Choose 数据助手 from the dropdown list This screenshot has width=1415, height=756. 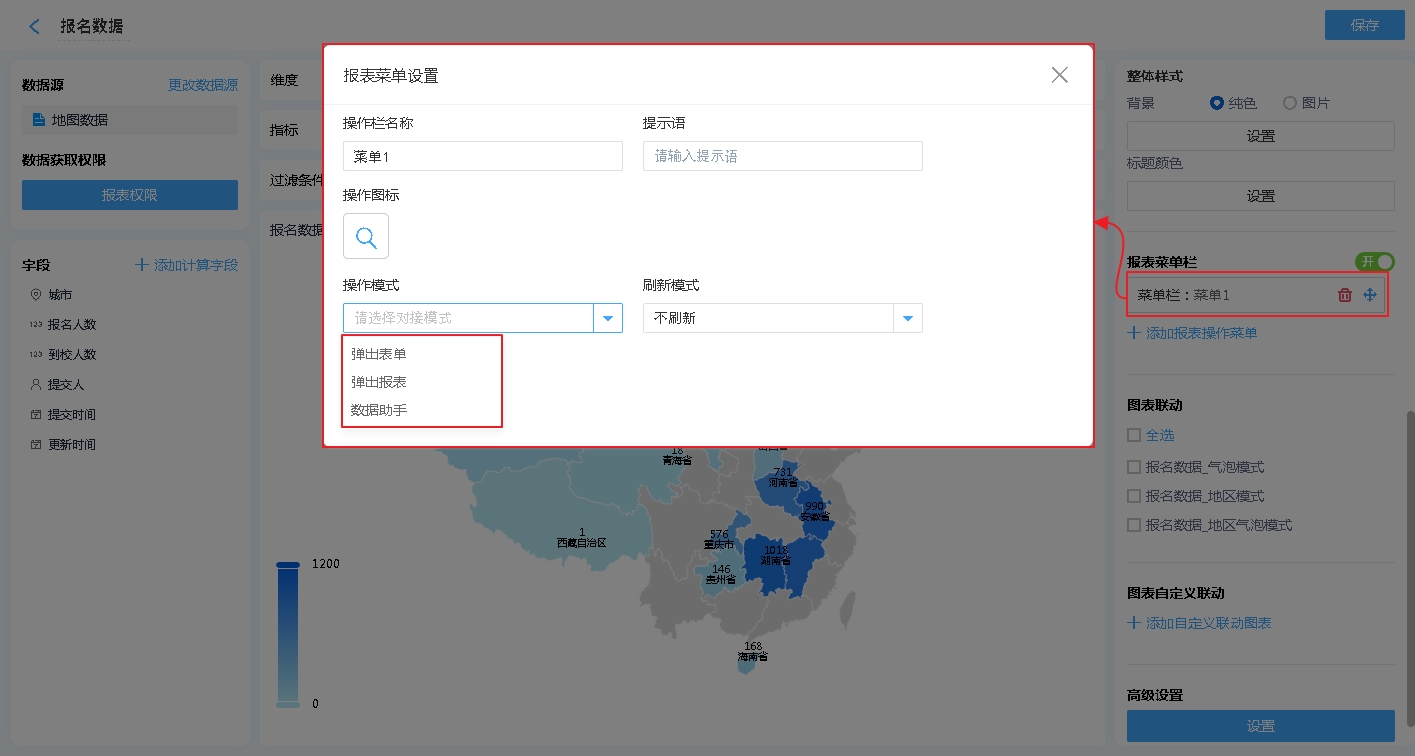379,410
